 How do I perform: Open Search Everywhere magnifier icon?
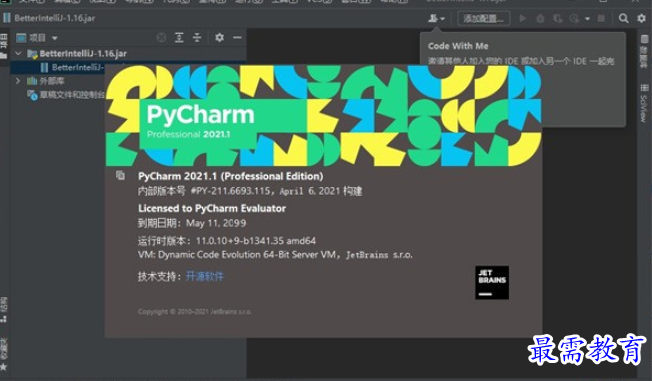[x=623, y=18]
